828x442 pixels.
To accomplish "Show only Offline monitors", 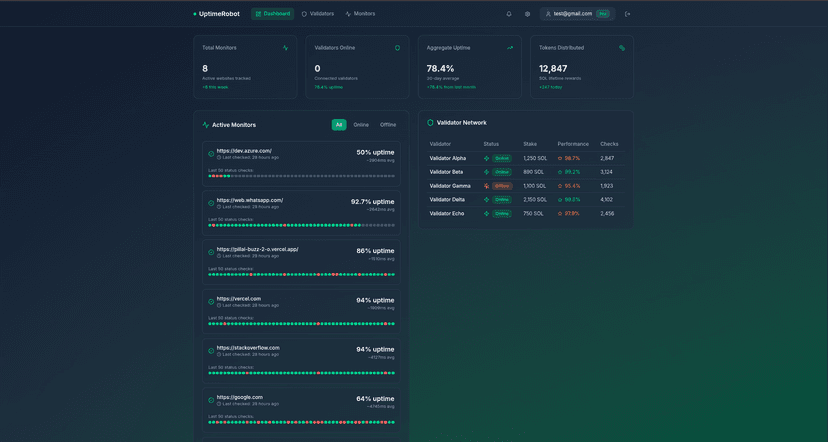I will [x=388, y=125].
